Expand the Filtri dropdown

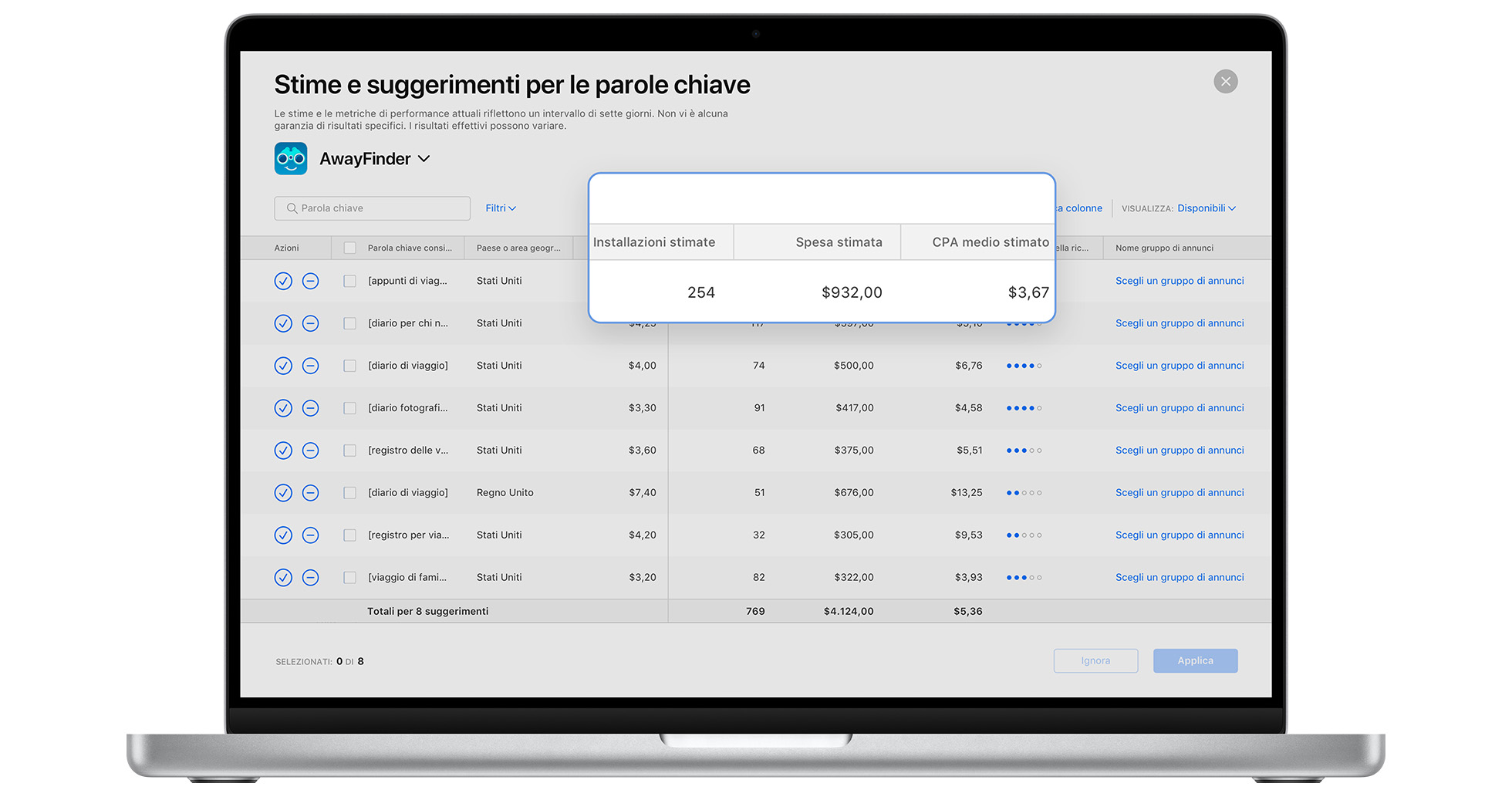click(x=501, y=208)
